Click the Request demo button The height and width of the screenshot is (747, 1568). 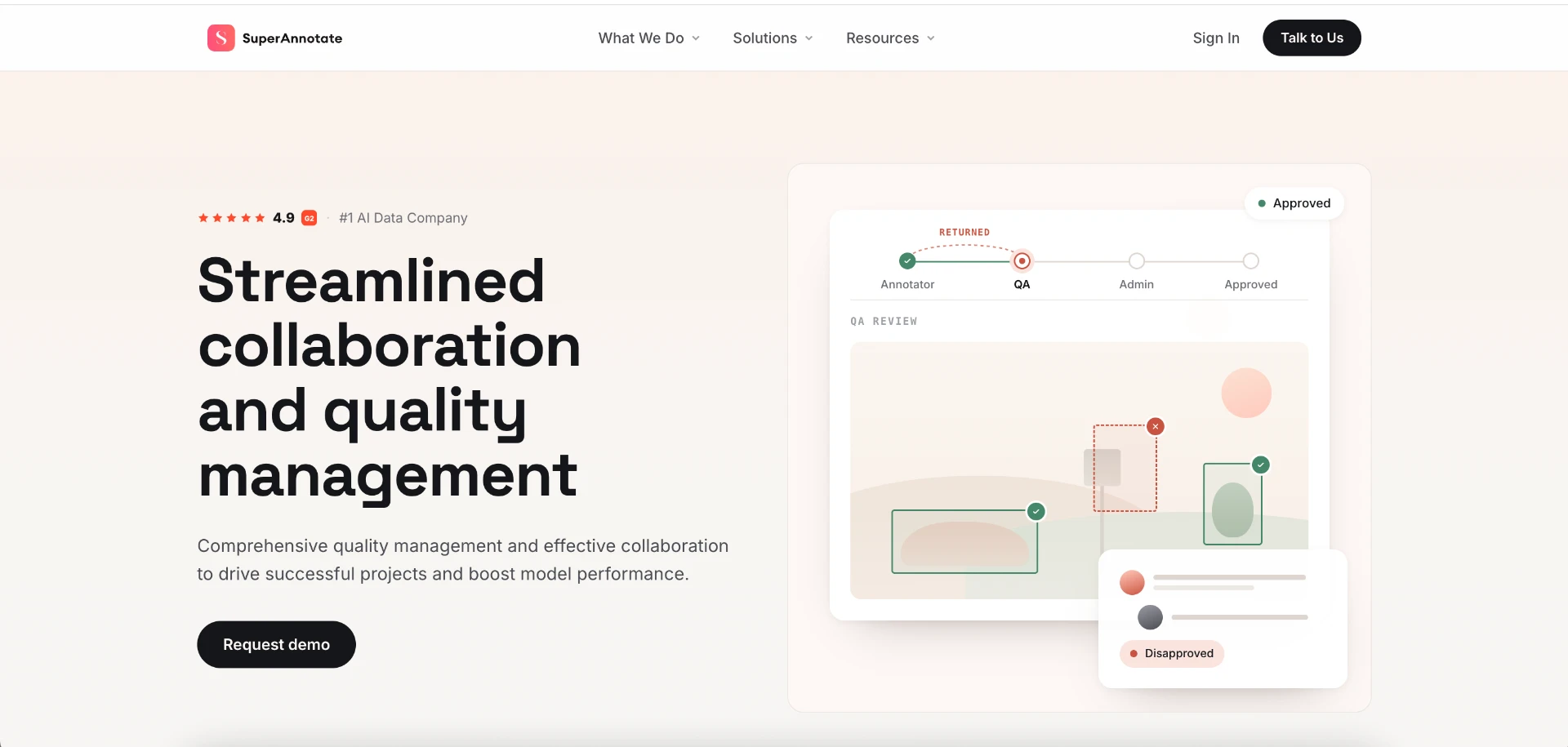[276, 644]
